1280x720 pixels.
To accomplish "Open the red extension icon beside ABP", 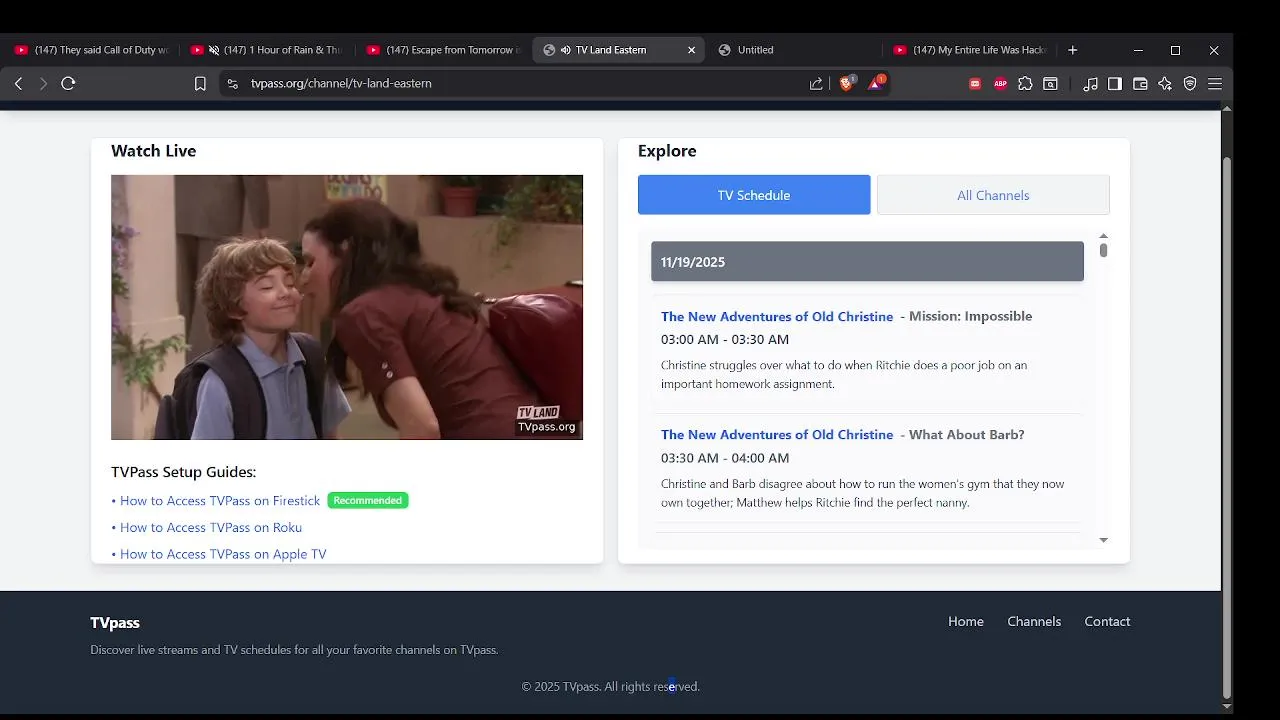I will (x=975, y=84).
